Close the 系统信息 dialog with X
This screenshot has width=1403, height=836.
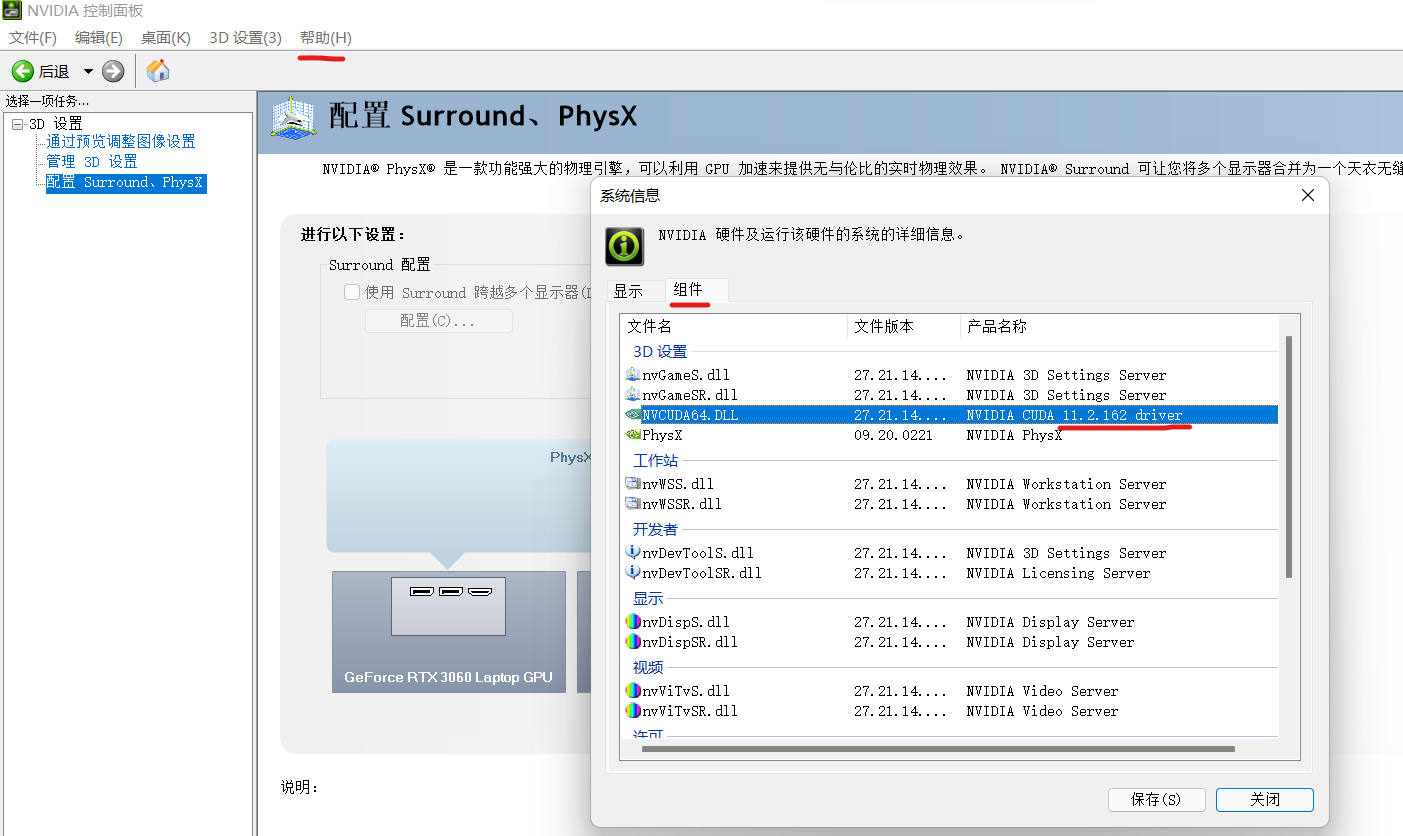click(x=1307, y=196)
